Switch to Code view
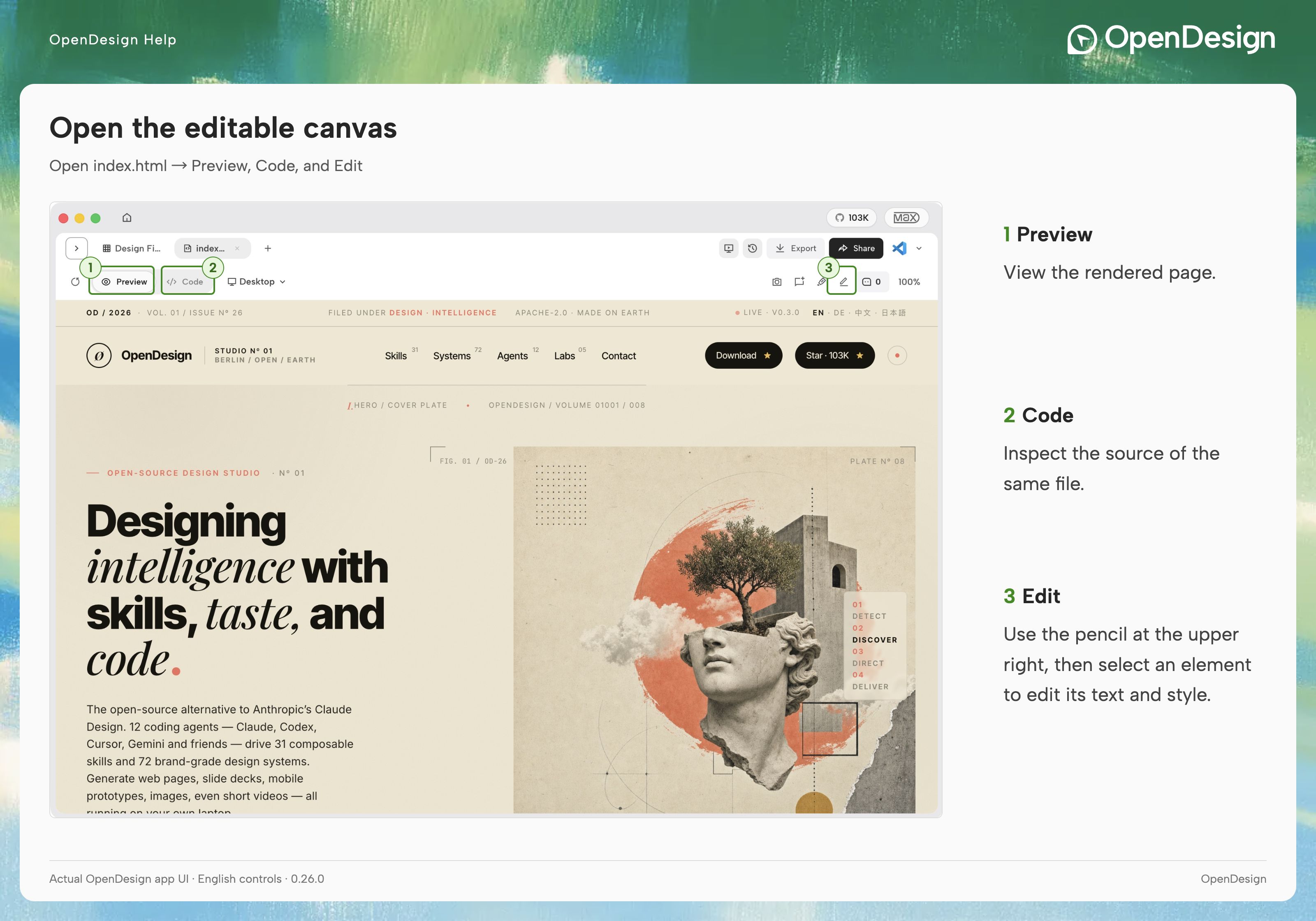Image resolution: width=1316 pixels, height=921 pixels. (185, 281)
